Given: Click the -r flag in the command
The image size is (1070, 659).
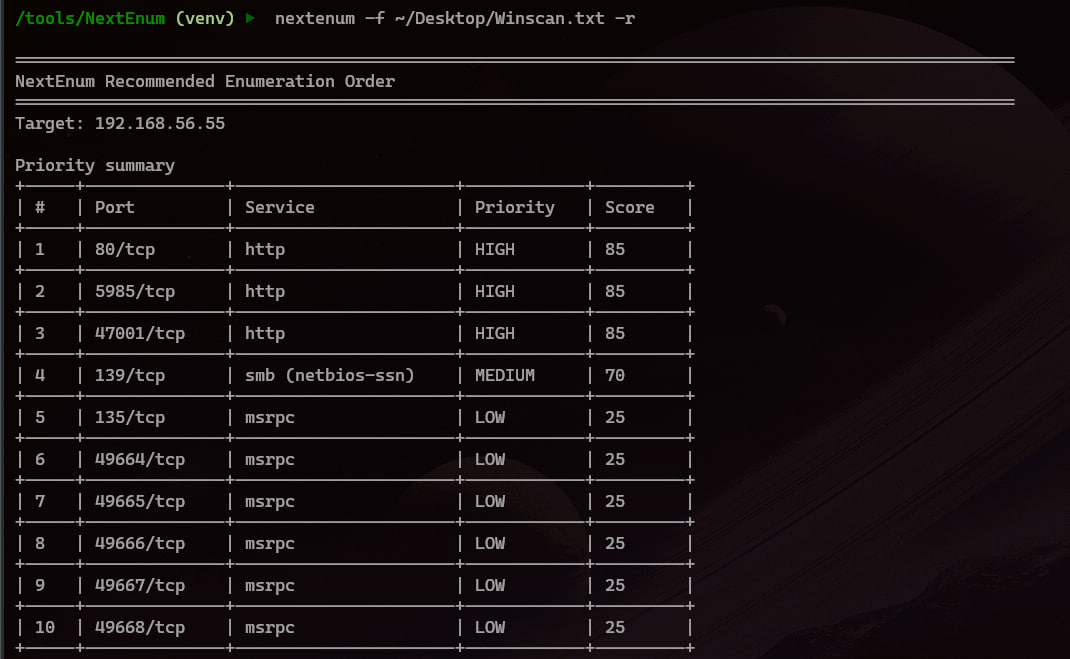Looking at the screenshot, I should 624,18.
